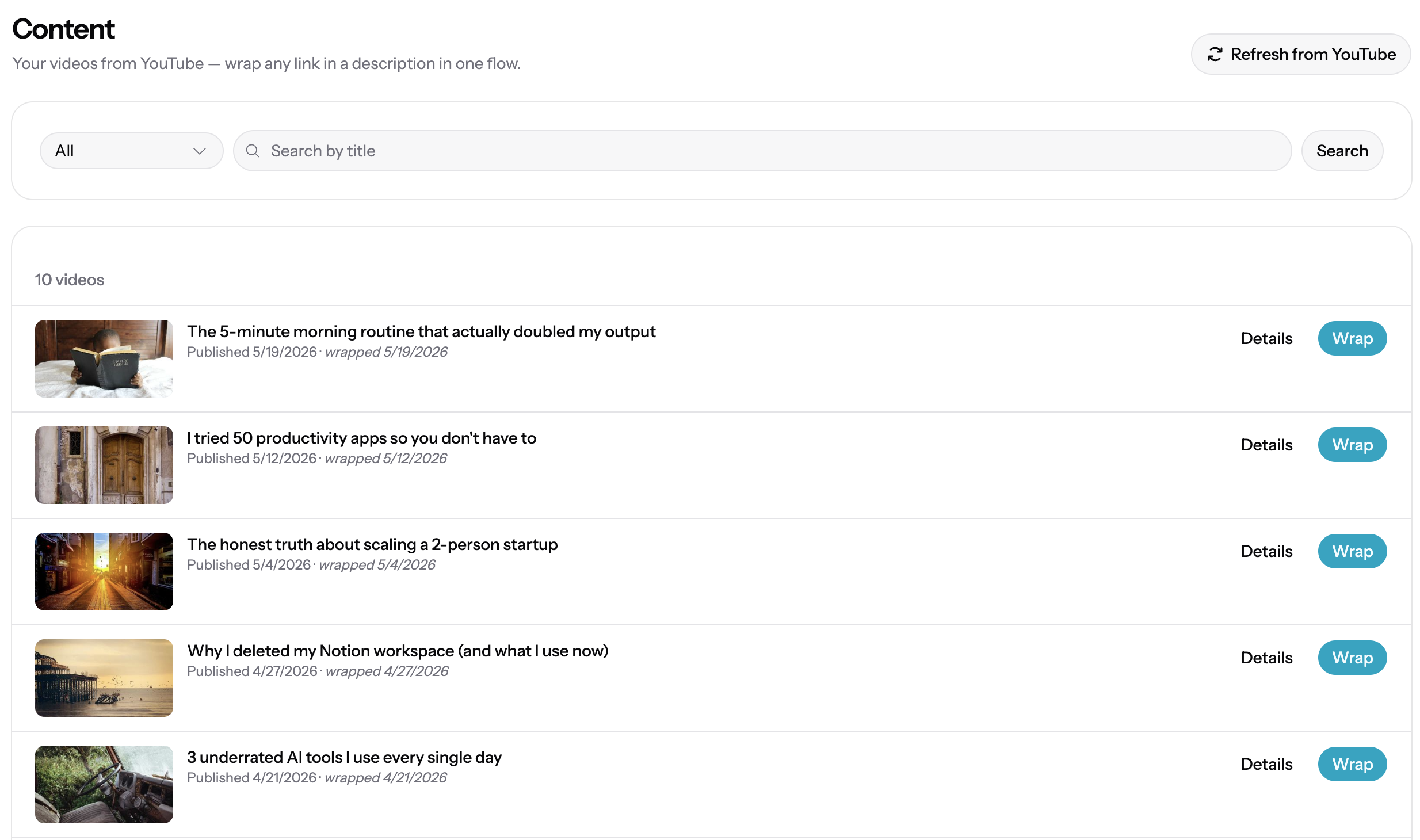
Task: Open Details for 2-person startup video
Action: (x=1266, y=551)
